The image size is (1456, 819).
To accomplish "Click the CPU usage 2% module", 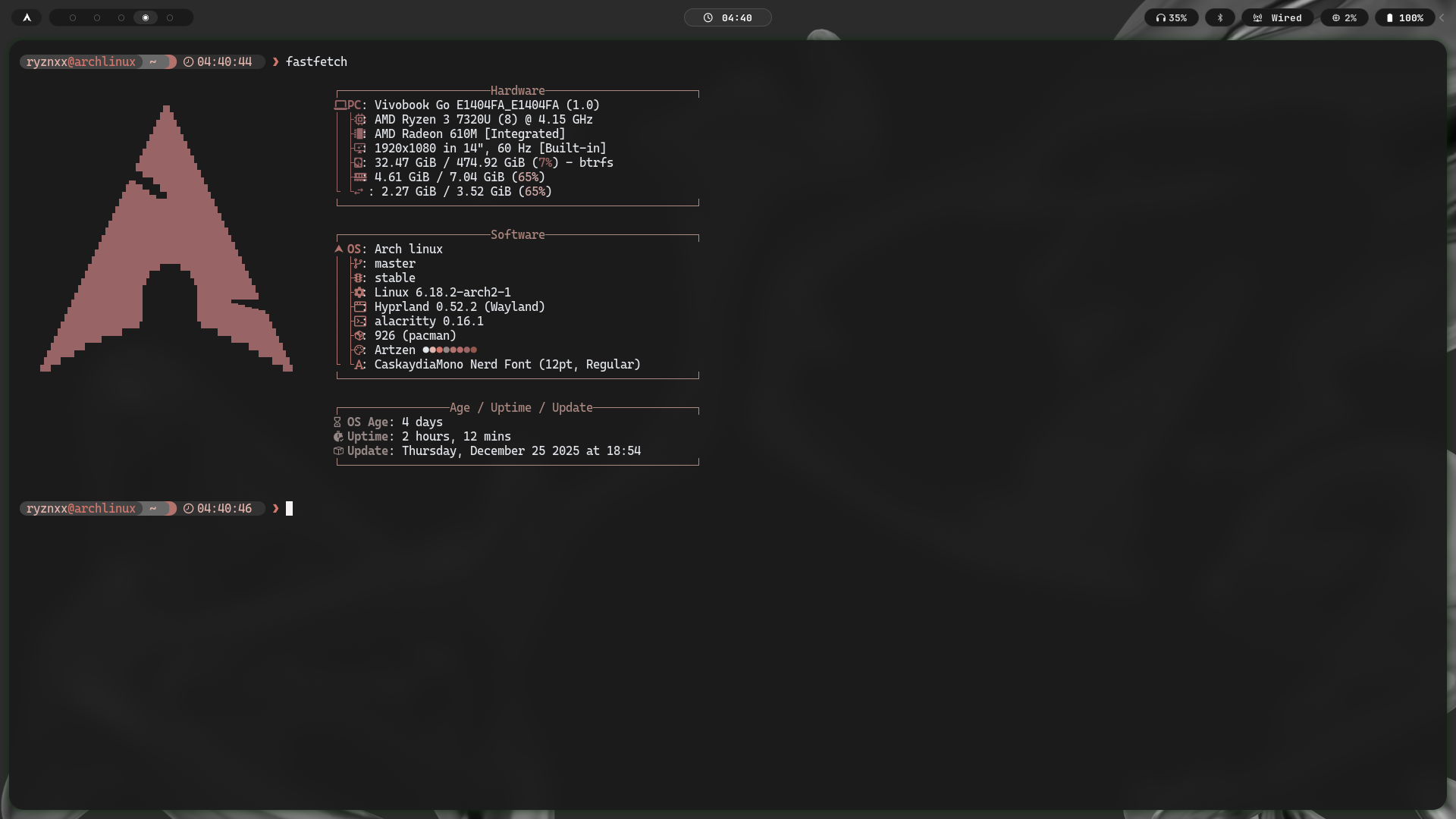I will click(1344, 17).
